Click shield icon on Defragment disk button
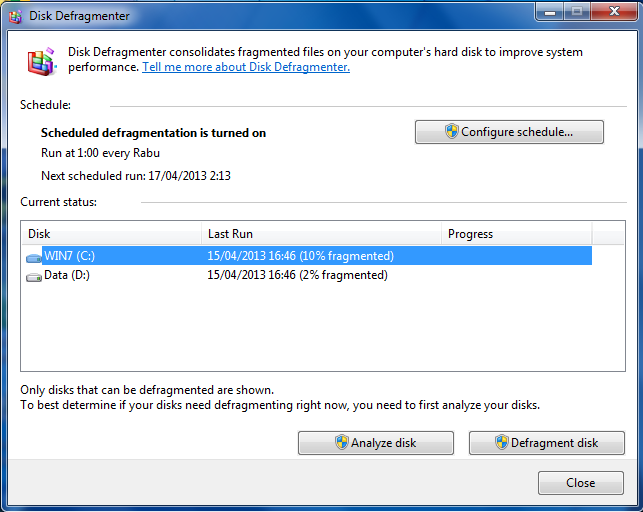This screenshot has height=512, width=643. pos(501,443)
